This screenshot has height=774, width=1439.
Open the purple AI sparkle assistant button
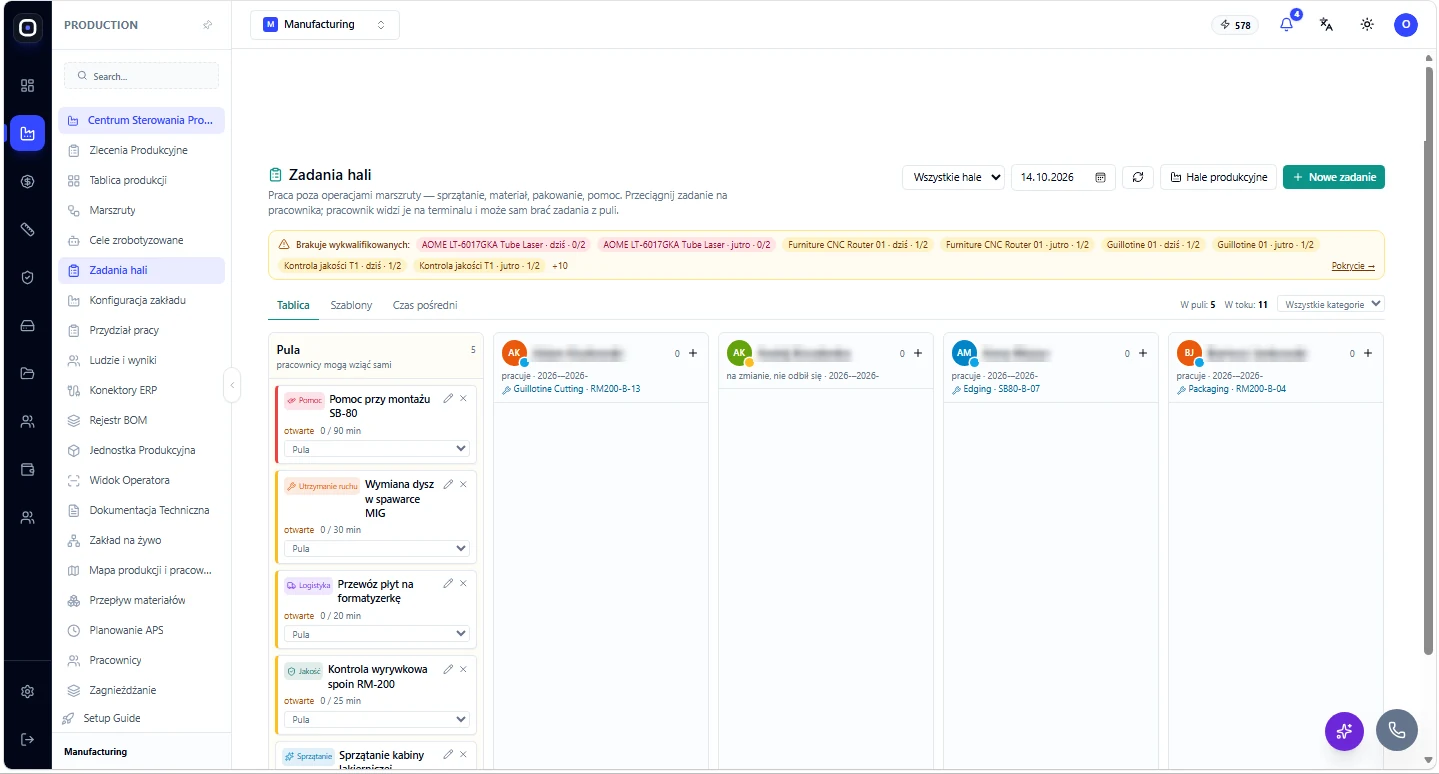tap(1344, 730)
